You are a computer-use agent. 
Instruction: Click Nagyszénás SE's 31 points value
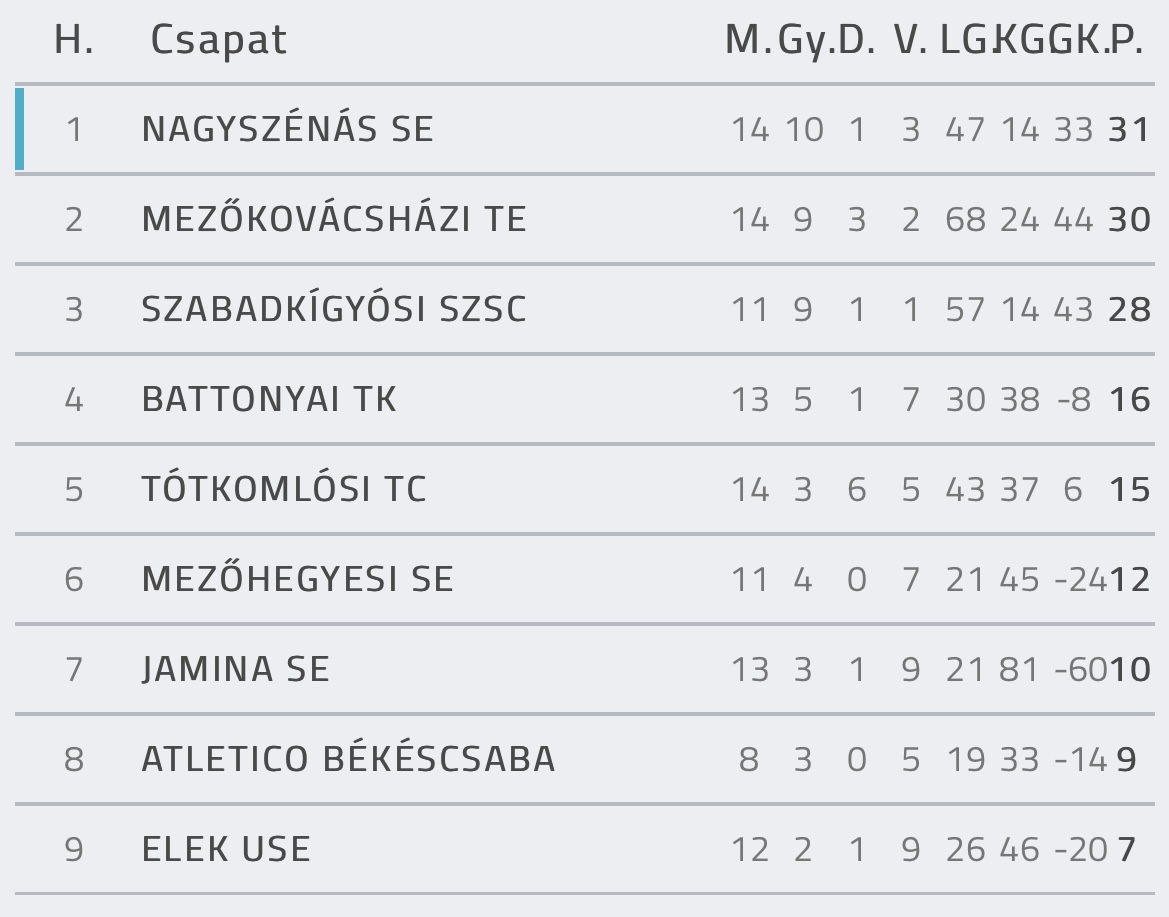(1129, 130)
